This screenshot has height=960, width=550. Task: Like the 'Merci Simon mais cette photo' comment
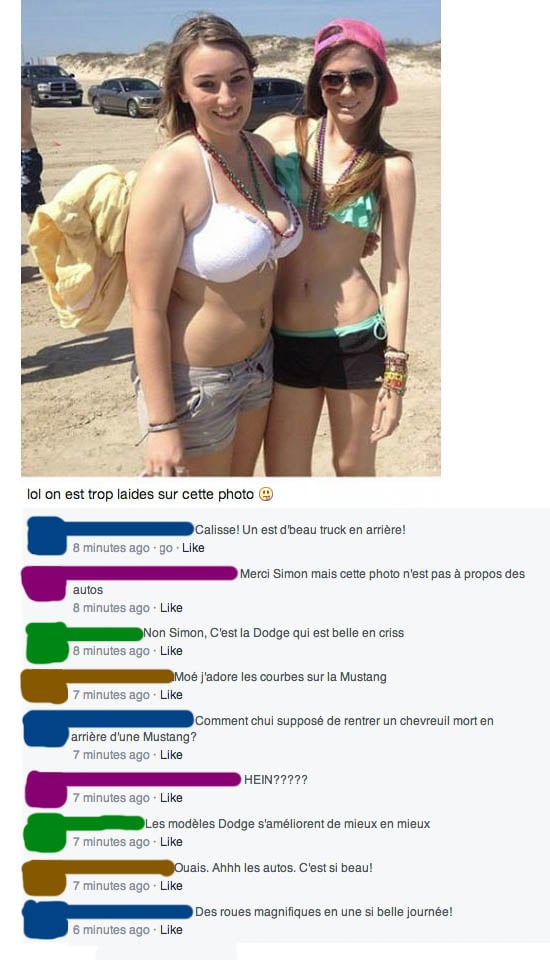[171, 608]
